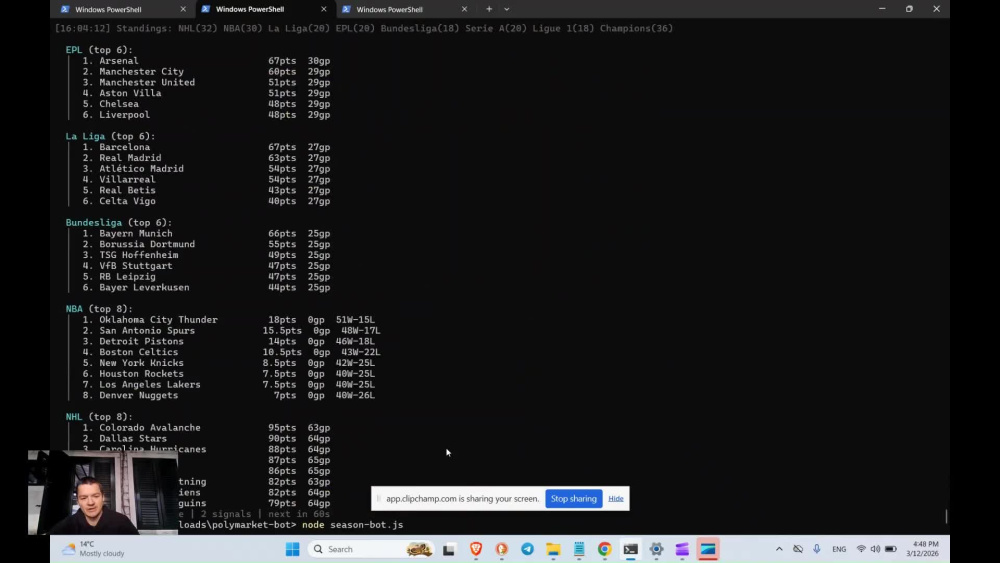Click the Bundesliga section heading
Screen dimensions: 1000x563
coord(119,223)
